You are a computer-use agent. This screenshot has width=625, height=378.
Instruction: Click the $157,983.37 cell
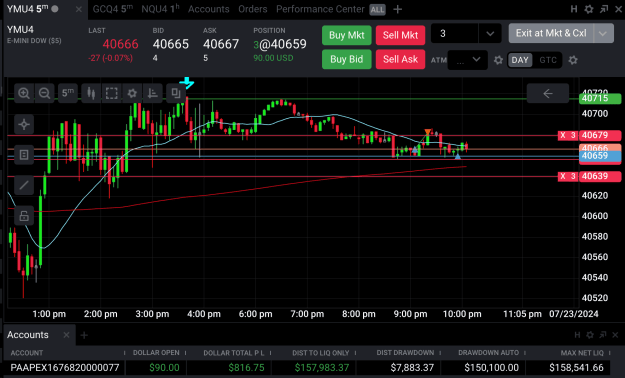point(322,368)
